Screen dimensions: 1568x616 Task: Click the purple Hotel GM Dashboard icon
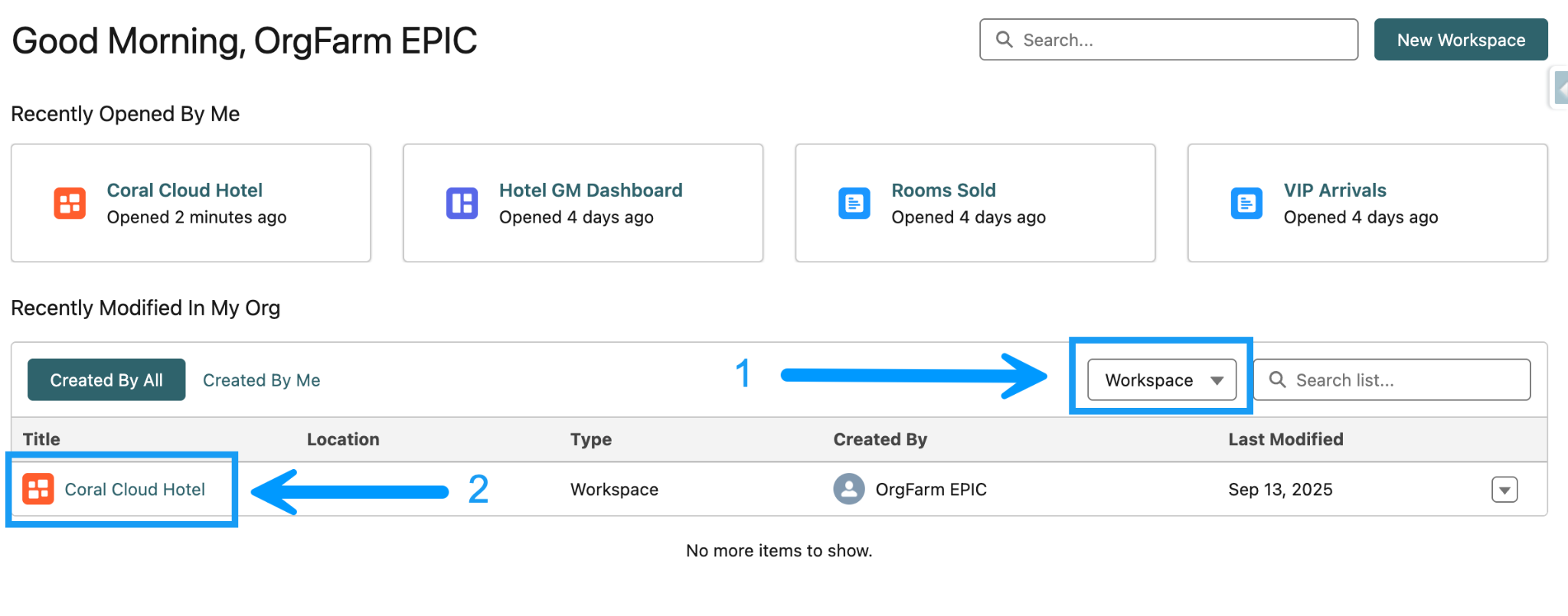click(462, 204)
